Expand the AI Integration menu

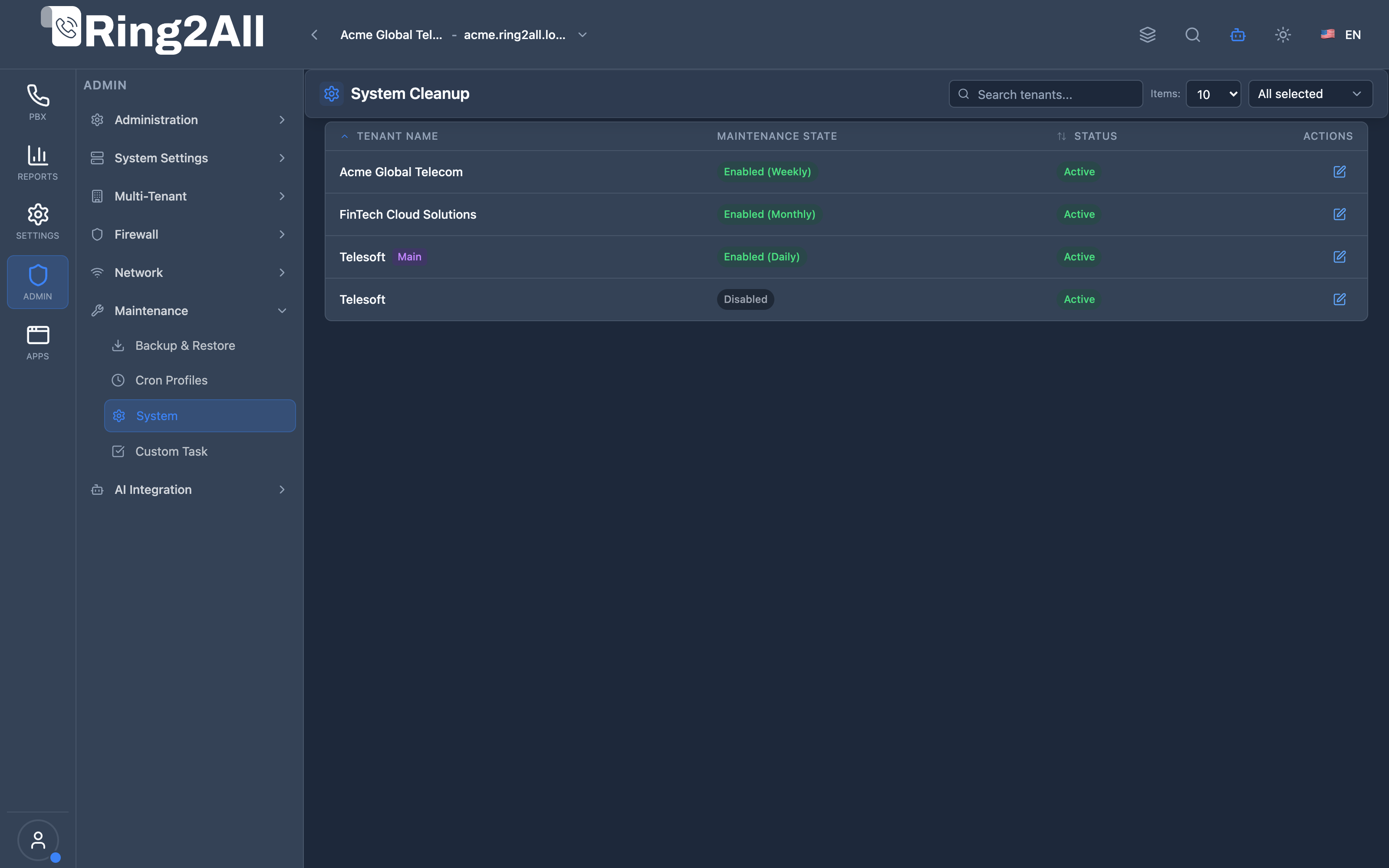point(189,490)
